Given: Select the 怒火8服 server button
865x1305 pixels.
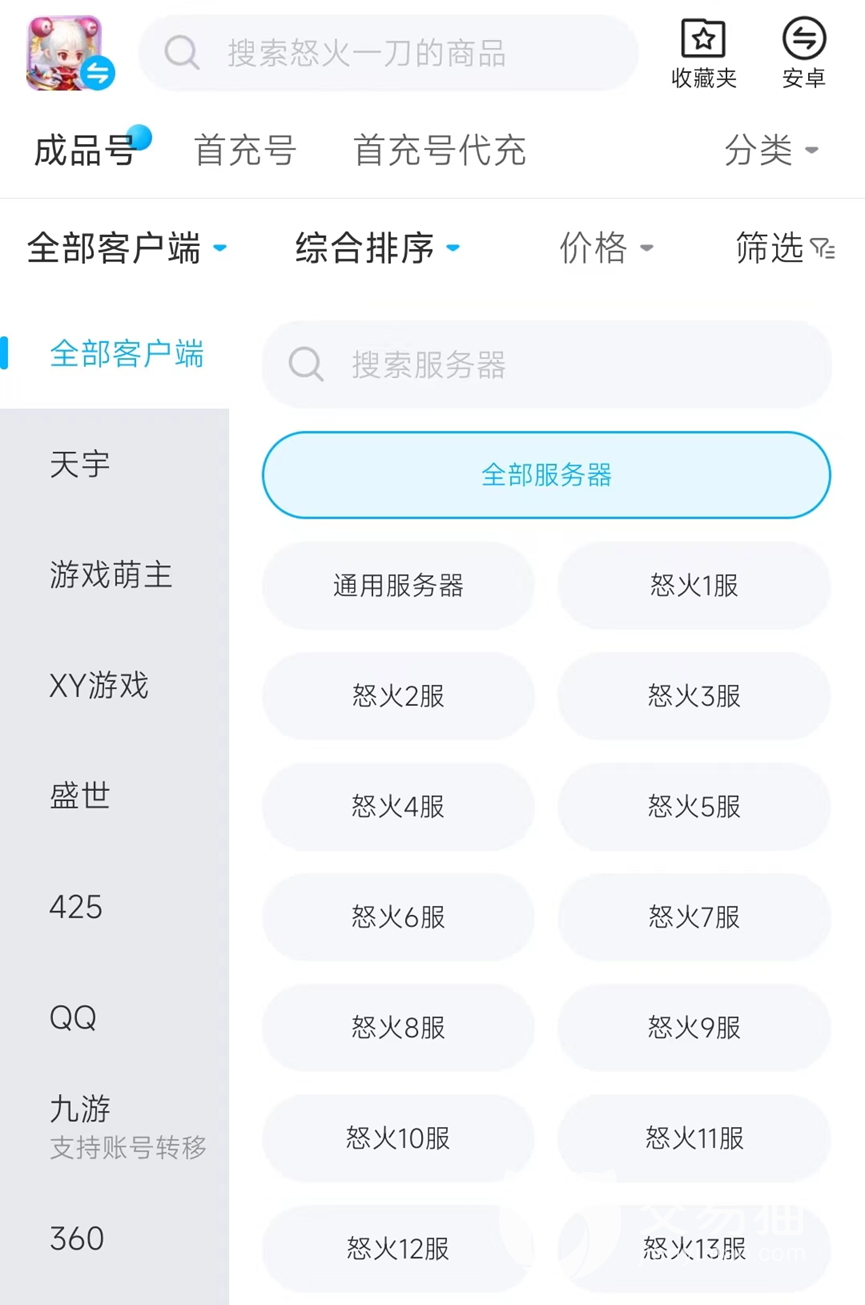Looking at the screenshot, I should (x=398, y=1028).
